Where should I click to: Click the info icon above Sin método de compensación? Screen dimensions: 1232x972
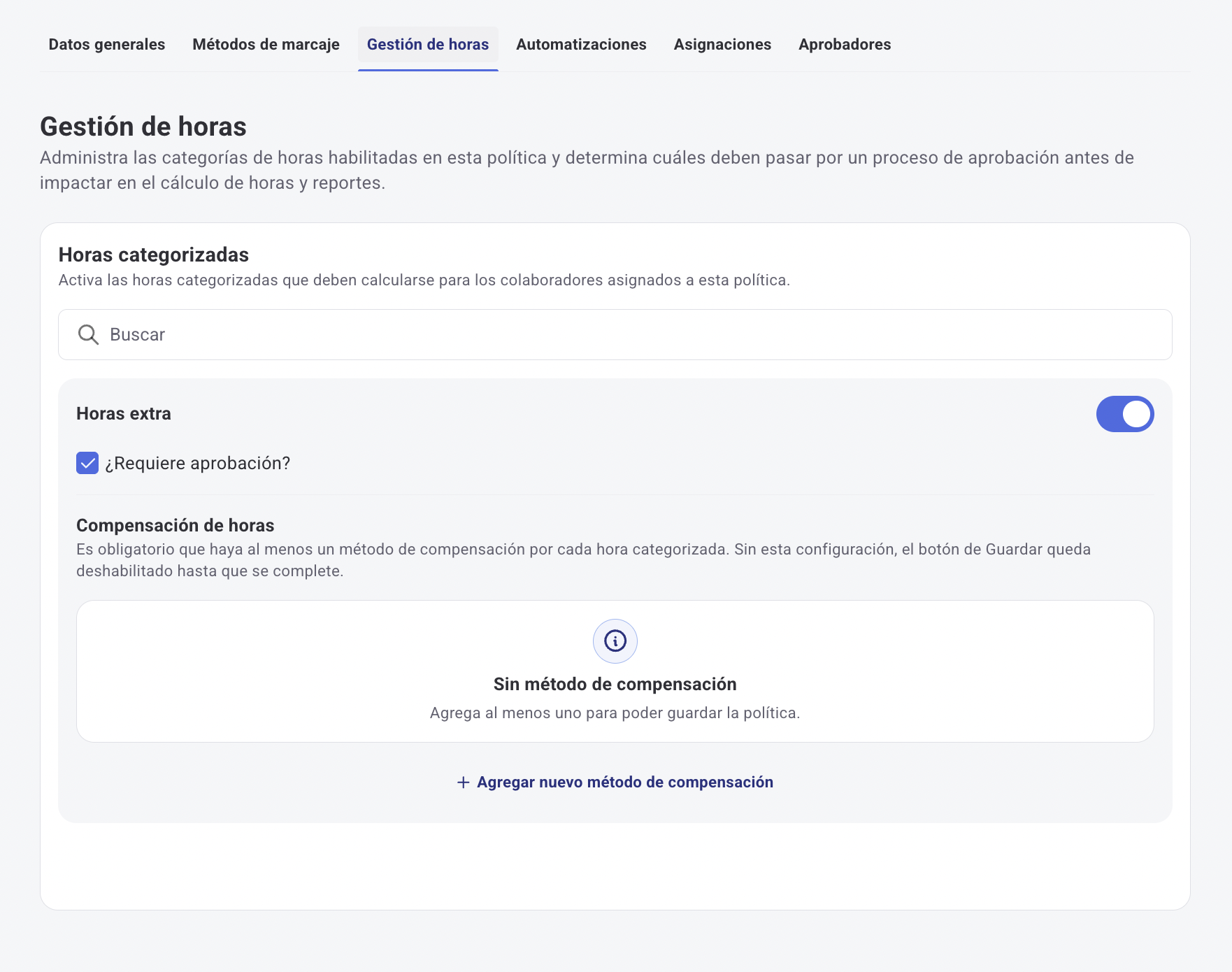pos(615,641)
